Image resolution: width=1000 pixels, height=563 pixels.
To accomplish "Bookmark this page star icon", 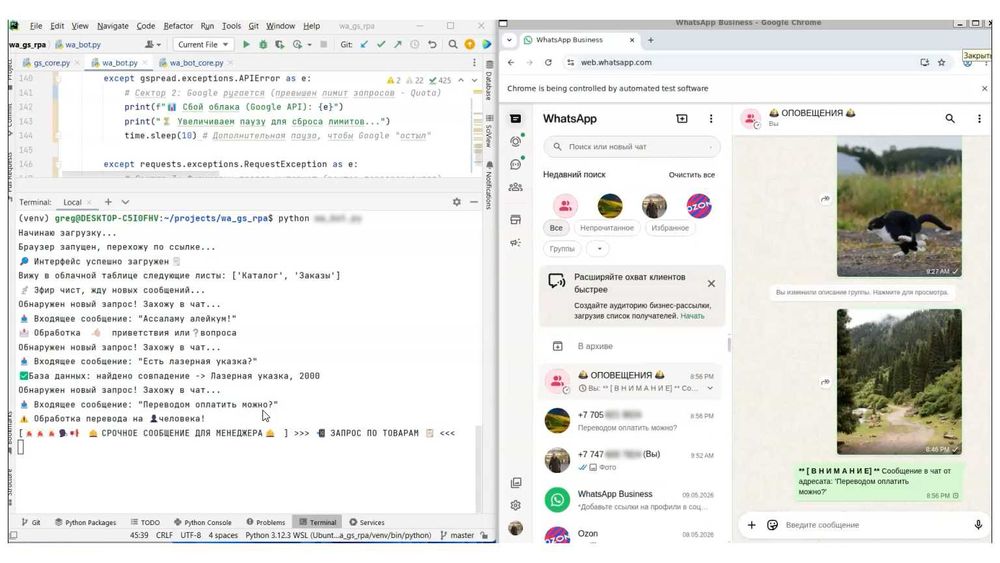I will [941, 62].
